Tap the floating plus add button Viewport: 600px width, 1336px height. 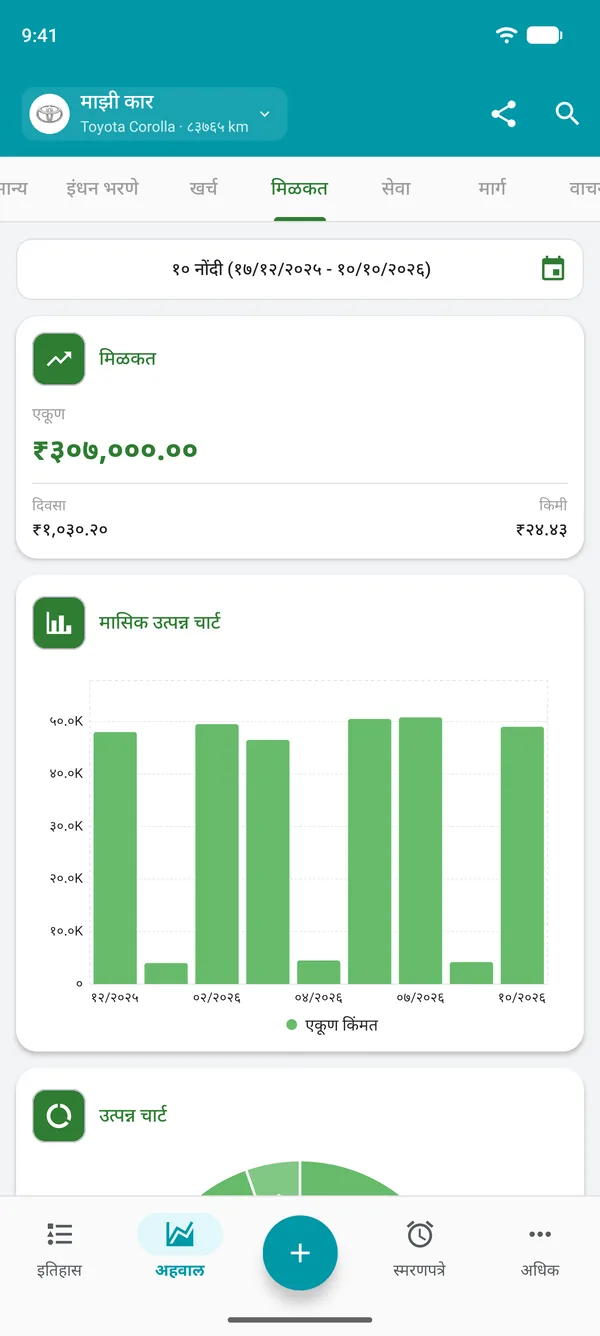[300, 1253]
